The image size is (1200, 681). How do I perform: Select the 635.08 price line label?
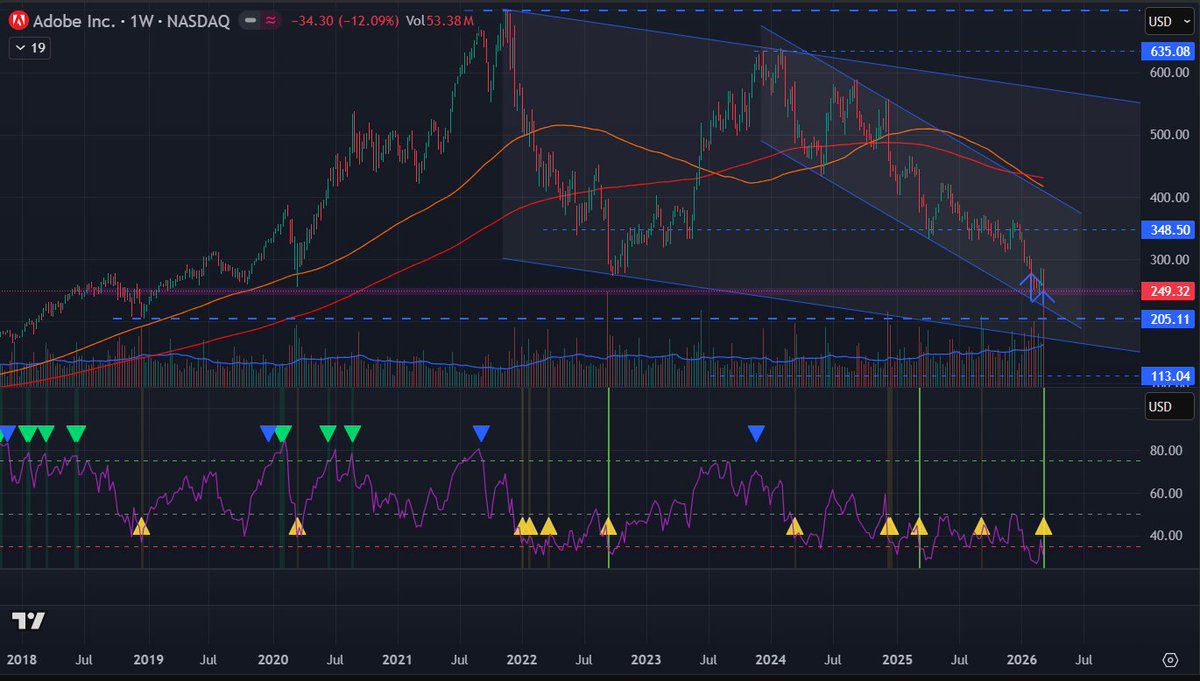(1169, 51)
